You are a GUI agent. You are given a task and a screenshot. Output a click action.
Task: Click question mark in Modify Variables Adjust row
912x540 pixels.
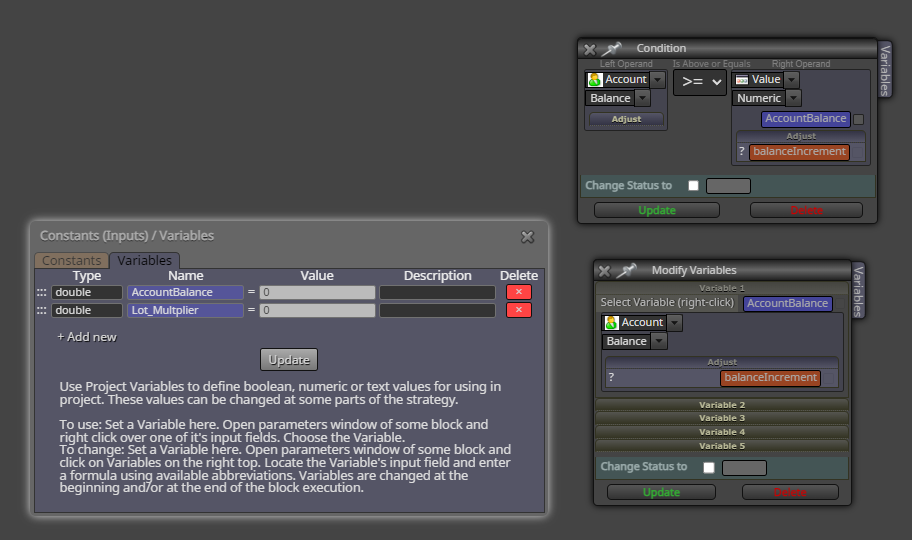click(x=611, y=377)
